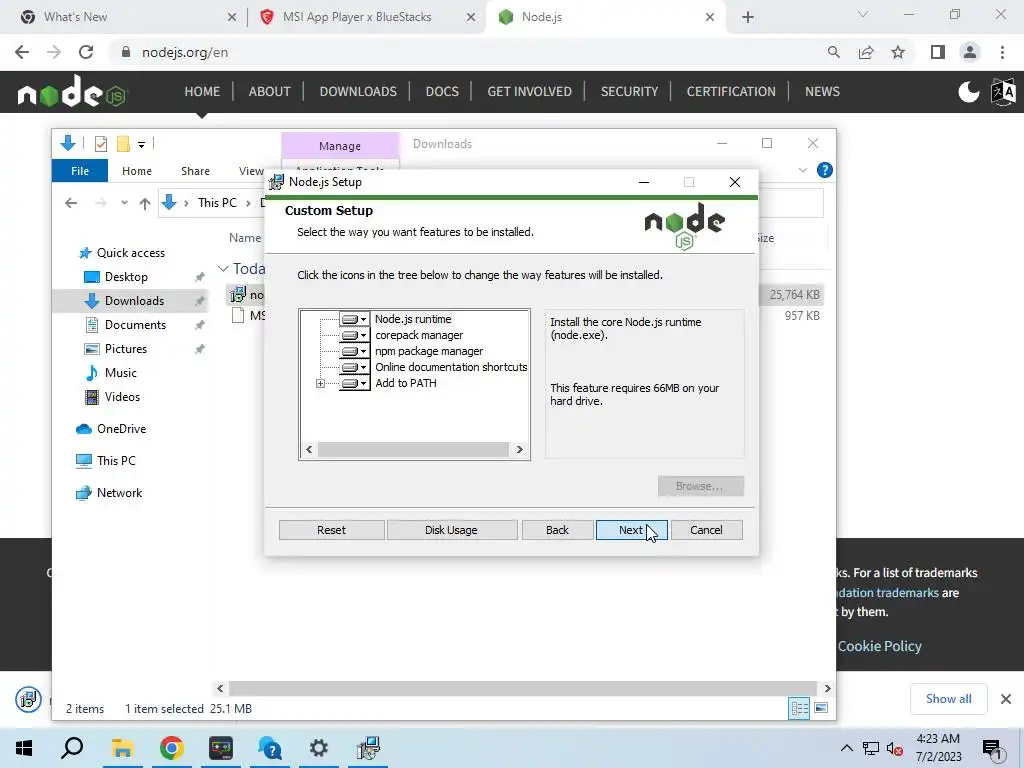The image size is (1024, 768).
Task: Open ABOUT on nodejs.org navigation
Action: point(269,91)
